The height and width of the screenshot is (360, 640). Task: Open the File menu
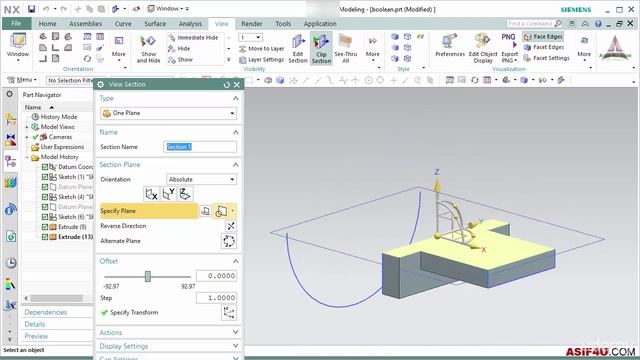(16, 23)
